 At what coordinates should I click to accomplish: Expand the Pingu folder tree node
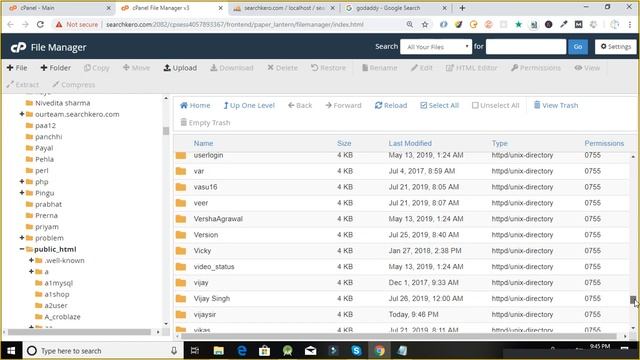coord(22,193)
